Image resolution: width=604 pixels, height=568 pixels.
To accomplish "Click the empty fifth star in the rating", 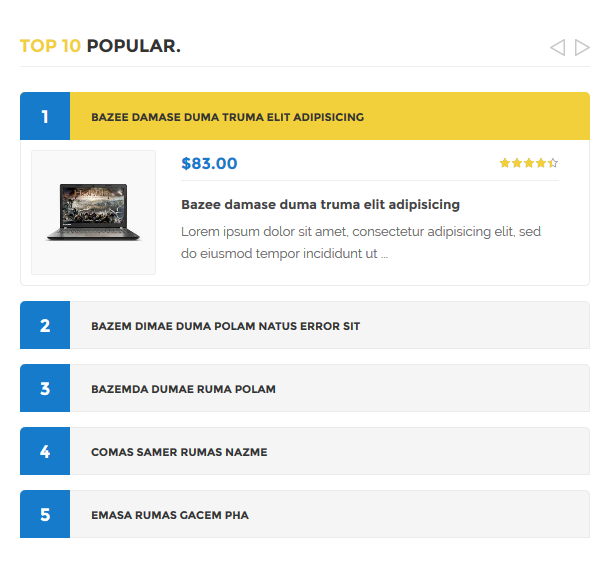I will click(554, 163).
